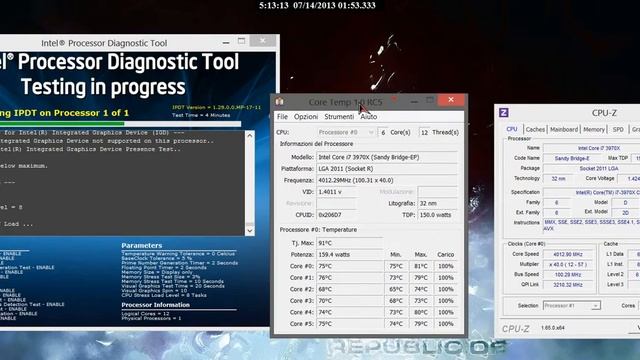Viewport: 640px width, 360px height.
Task: Open the Strumenti menu in Core Temp
Action: pyautogui.click(x=339, y=117)
